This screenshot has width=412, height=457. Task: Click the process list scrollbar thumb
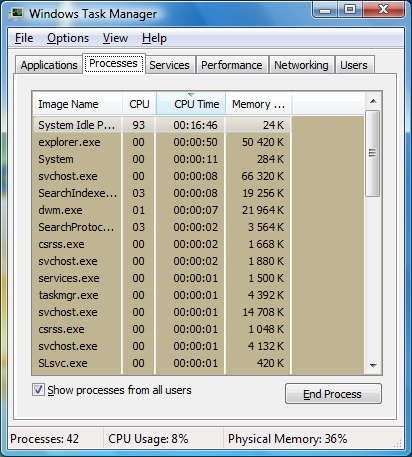(373, 153)
